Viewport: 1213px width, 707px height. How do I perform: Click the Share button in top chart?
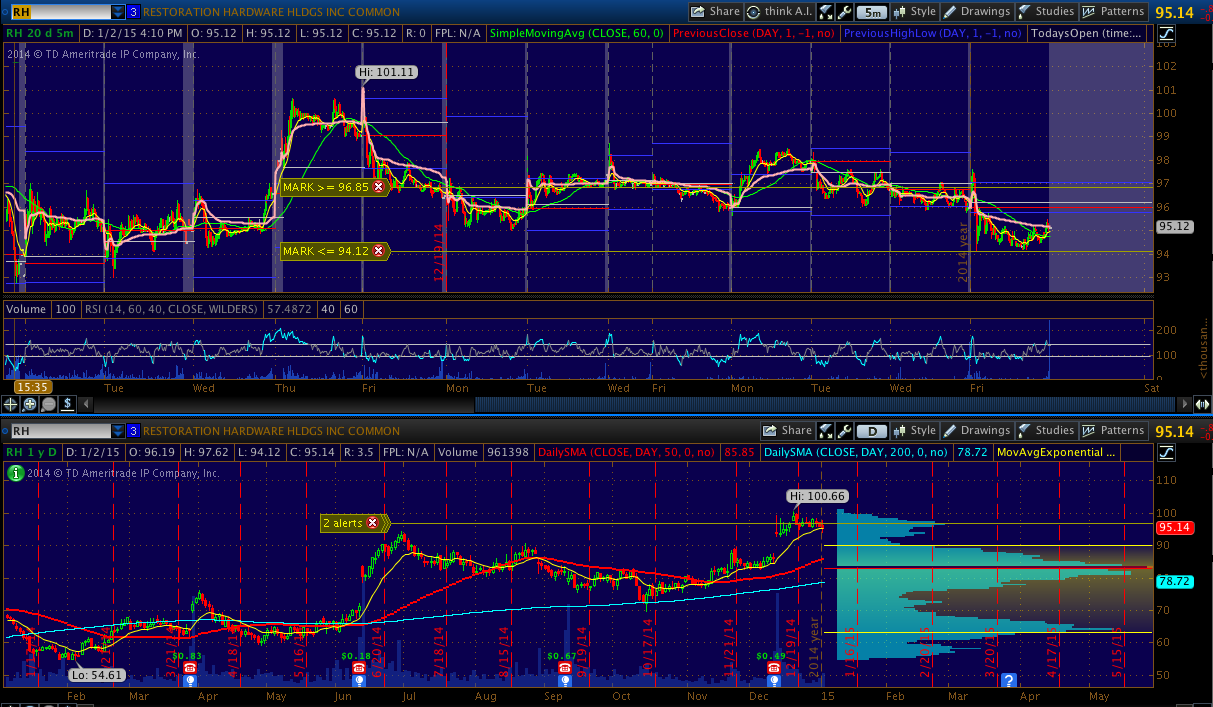[x=714, y=12]
